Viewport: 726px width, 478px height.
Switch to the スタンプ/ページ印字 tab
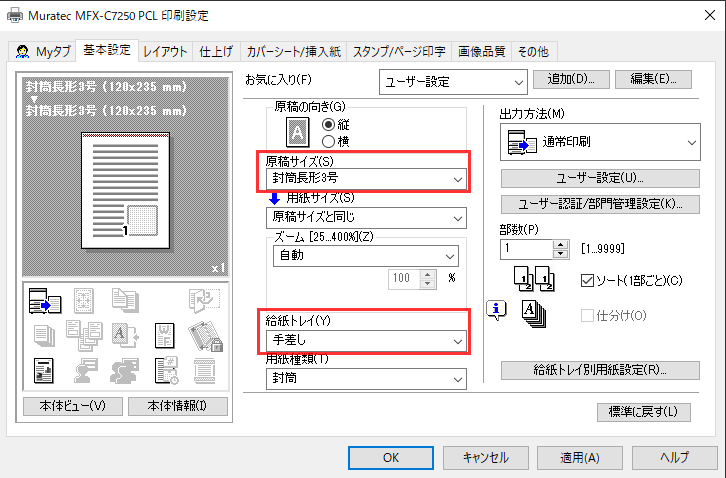click(x=399, y=51)
